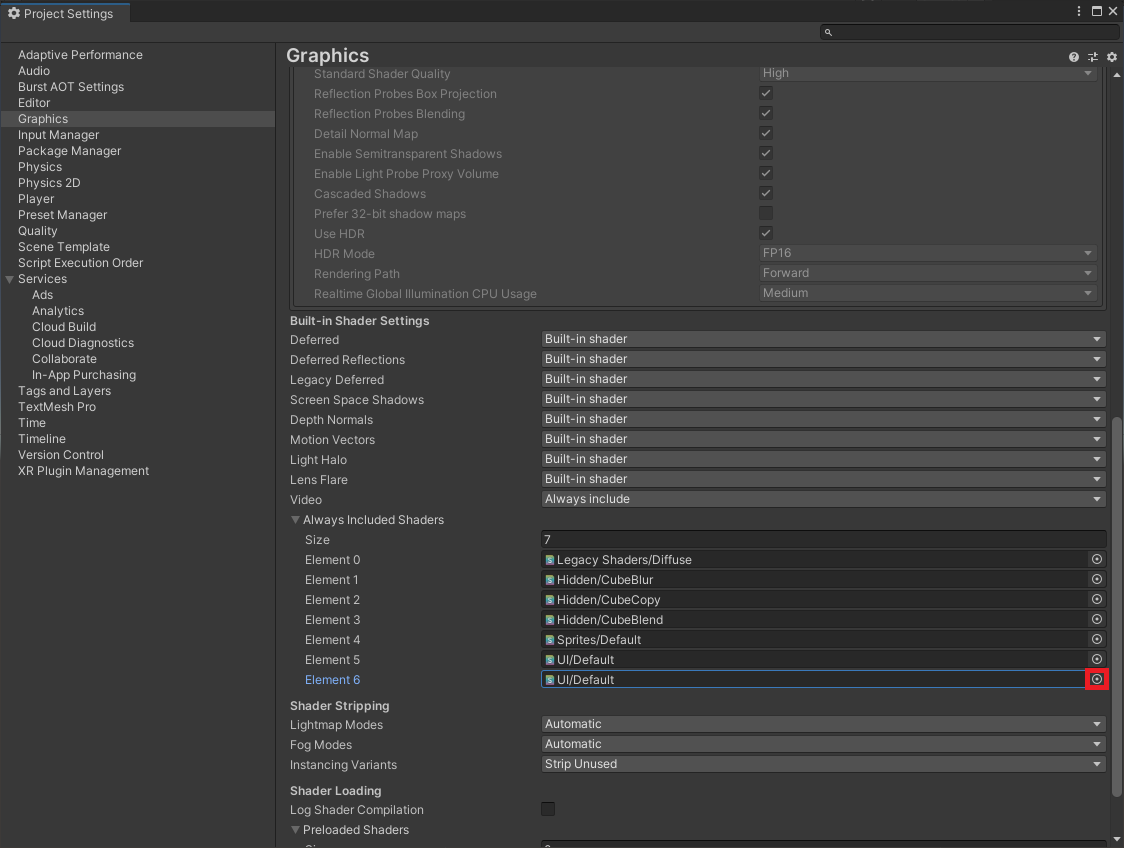The width and height of the screenshot is (1124, 848).
Task: Open object picker for Legacy Shaders/Diffuse
Action: click(x=1096, y=560)
